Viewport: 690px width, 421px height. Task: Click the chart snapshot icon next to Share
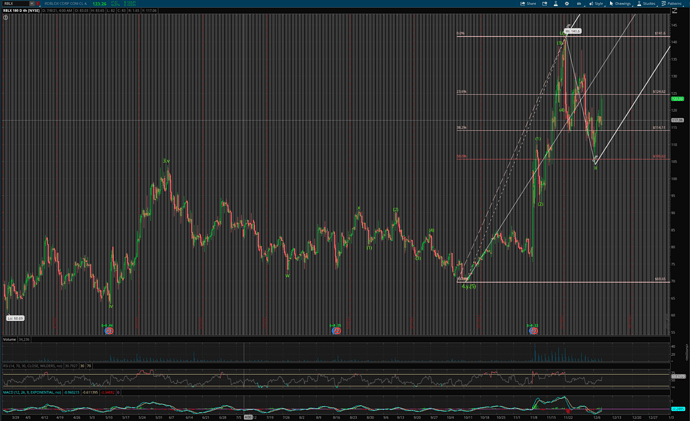[x=544, y=4]
